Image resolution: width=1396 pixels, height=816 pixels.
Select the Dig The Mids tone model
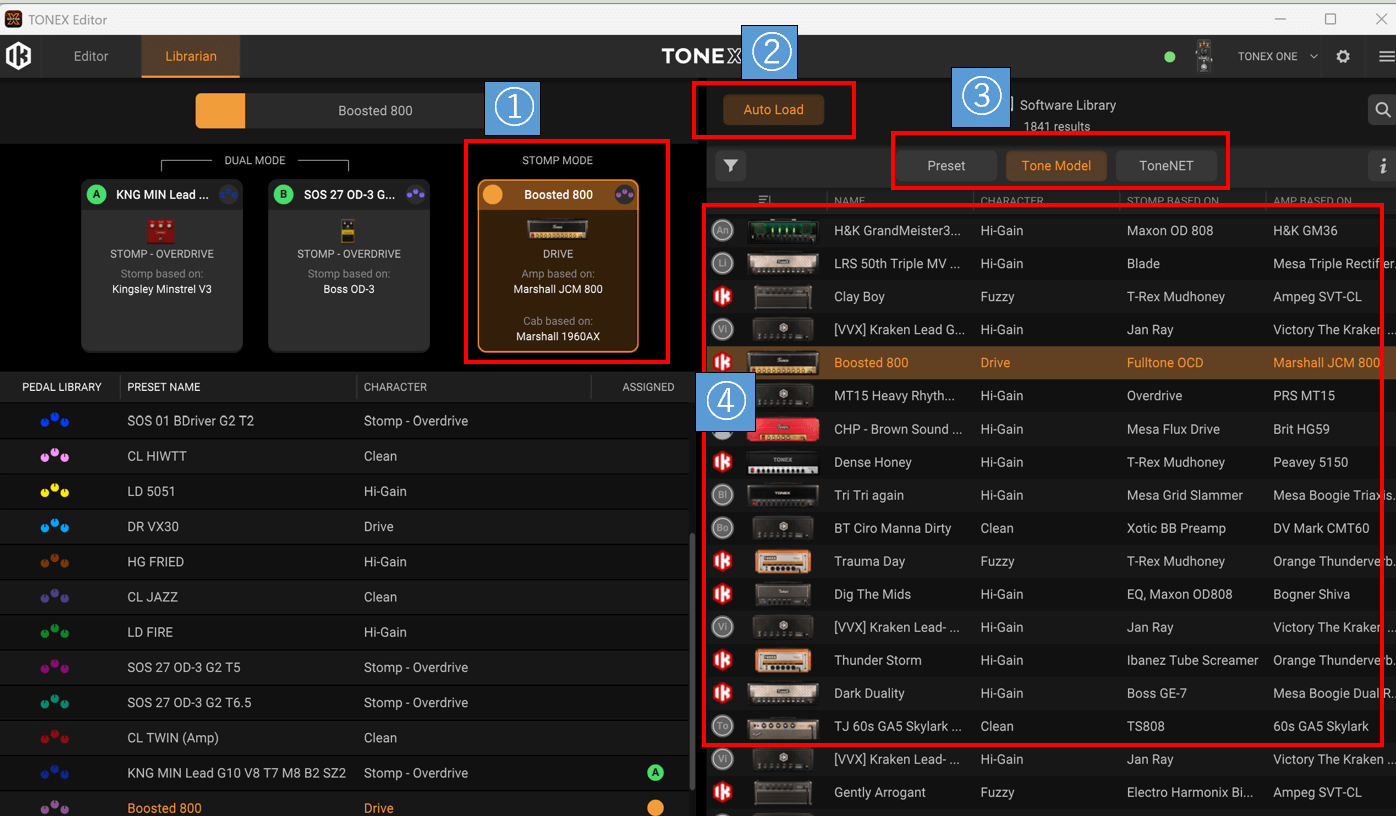click(x=873, y=594)
